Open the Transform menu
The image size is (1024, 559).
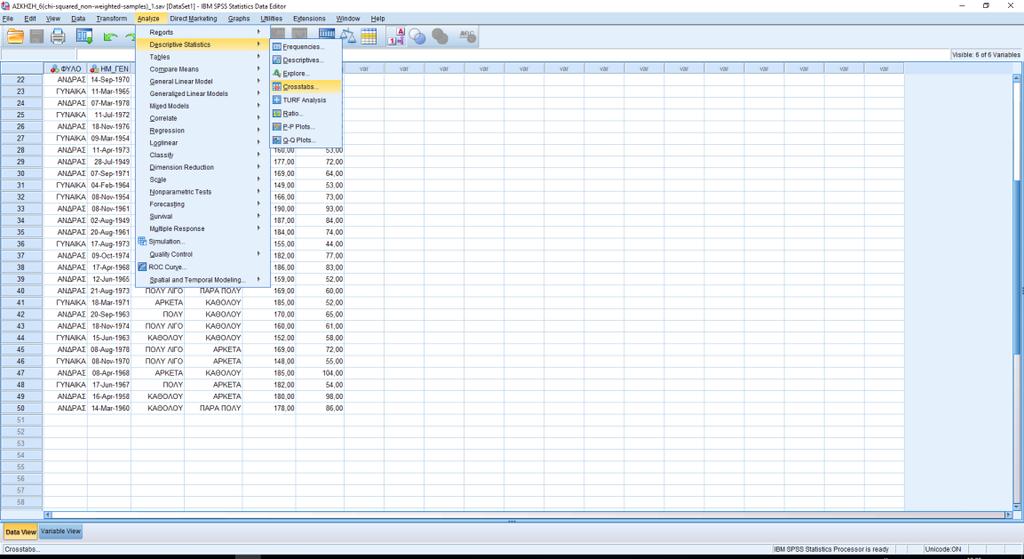point(112,18)
